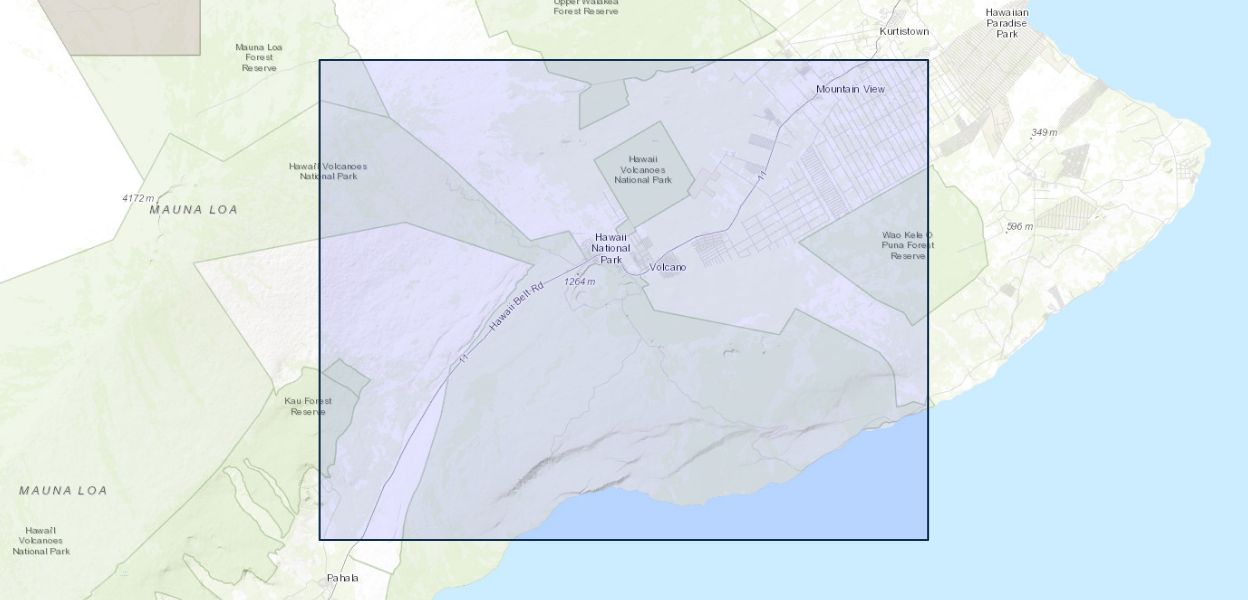Click the Upper Waiakea Forest Reserve label

tap(586, 7)
